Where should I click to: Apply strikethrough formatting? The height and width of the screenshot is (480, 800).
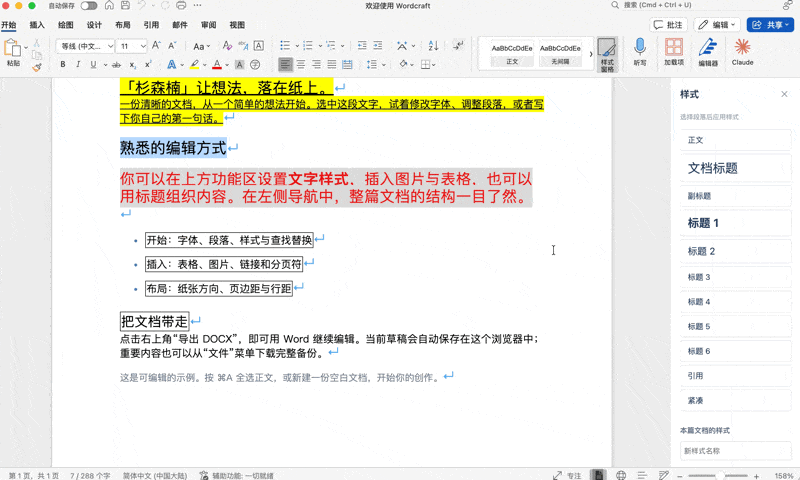pos(116,65)
